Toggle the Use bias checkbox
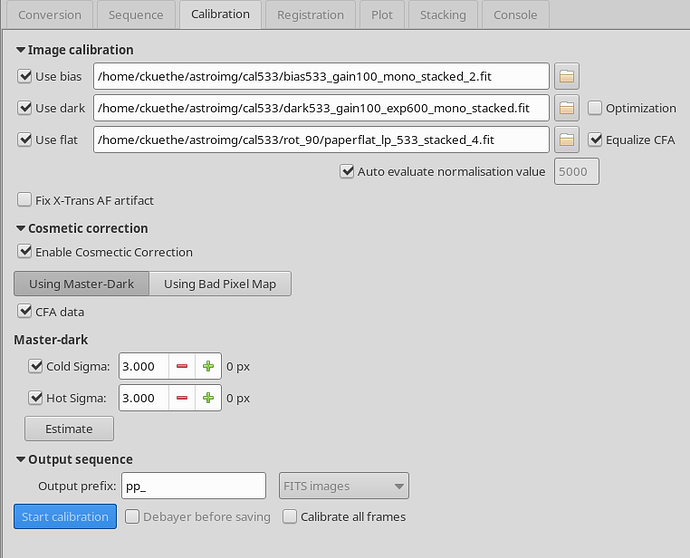The height and width of the screenshot is (558, 690). (x=24, y=76)
